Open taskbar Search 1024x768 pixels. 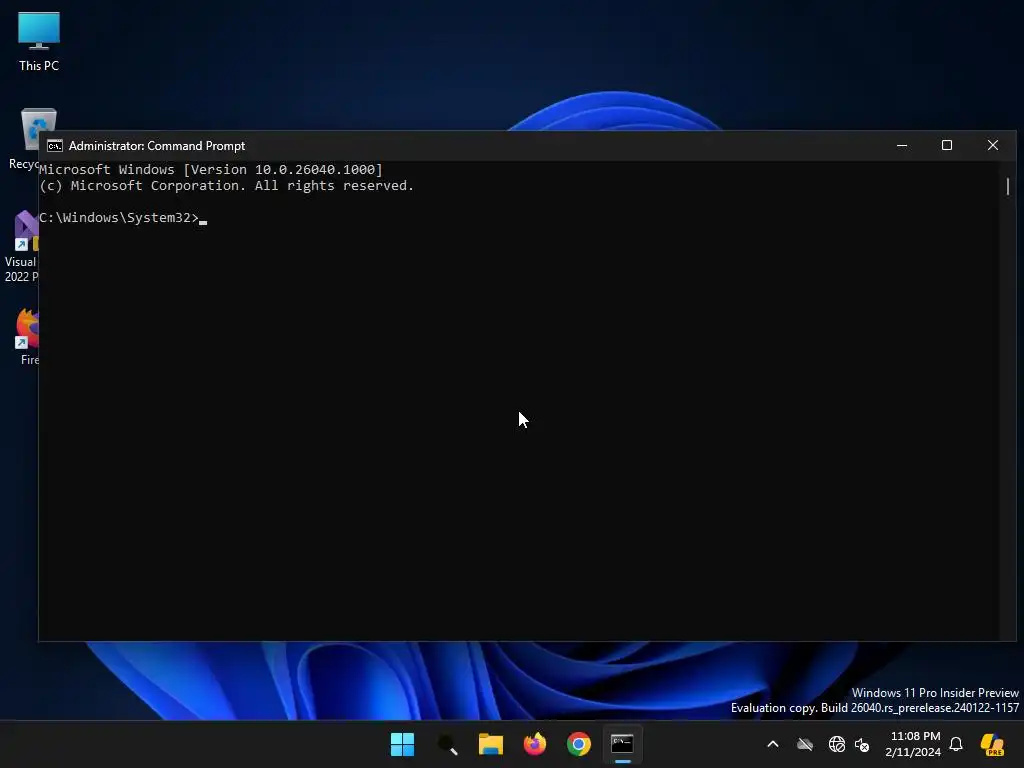coord(447,744)
